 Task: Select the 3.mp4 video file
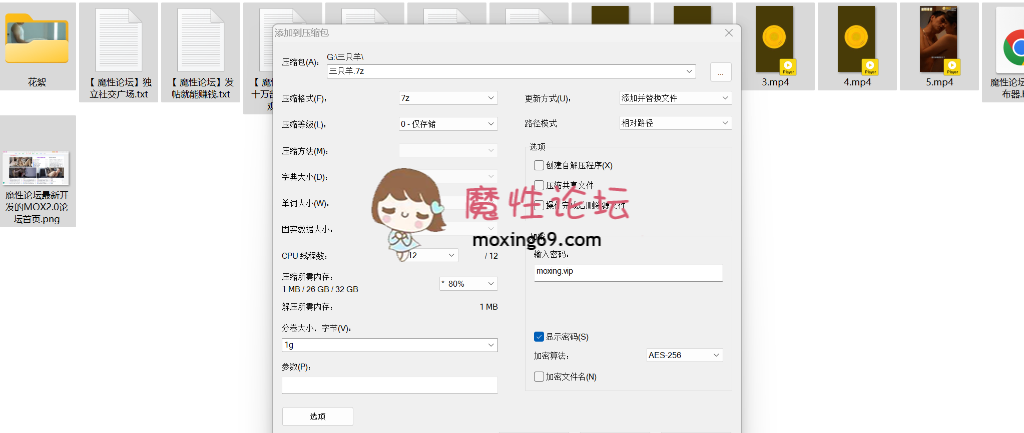(x=775, y=40)
